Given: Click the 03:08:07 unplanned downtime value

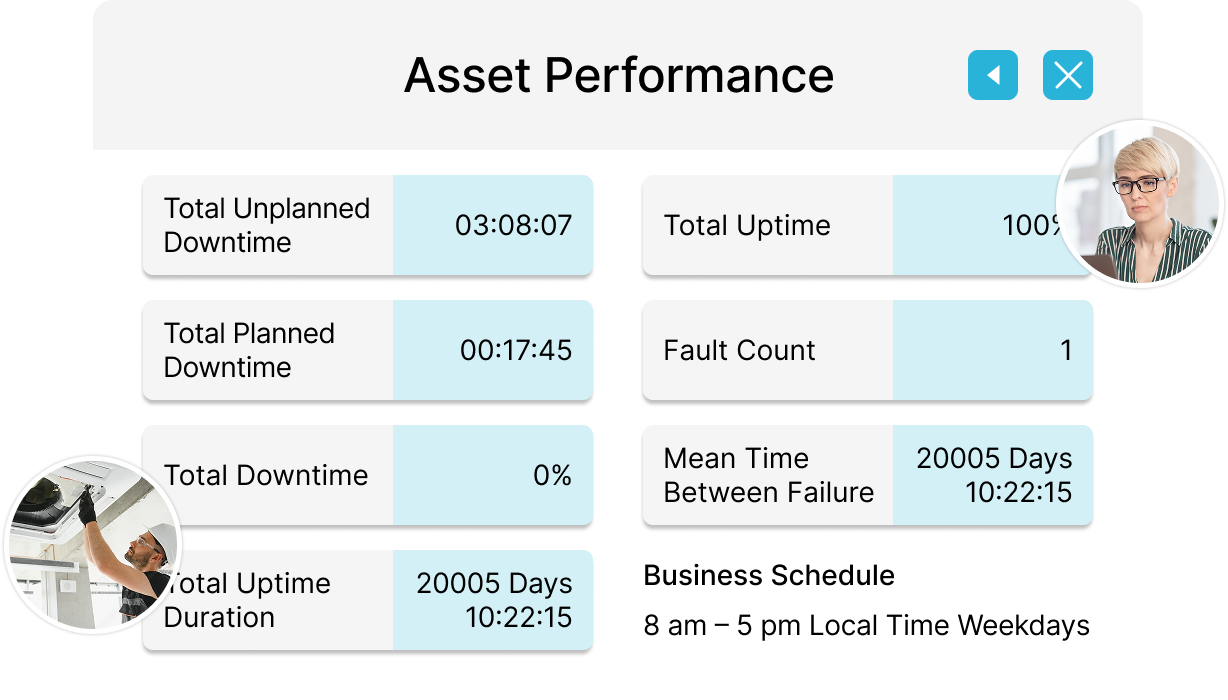Looking at the screenshot, I should pyautogui.click(x=513, y=225).
